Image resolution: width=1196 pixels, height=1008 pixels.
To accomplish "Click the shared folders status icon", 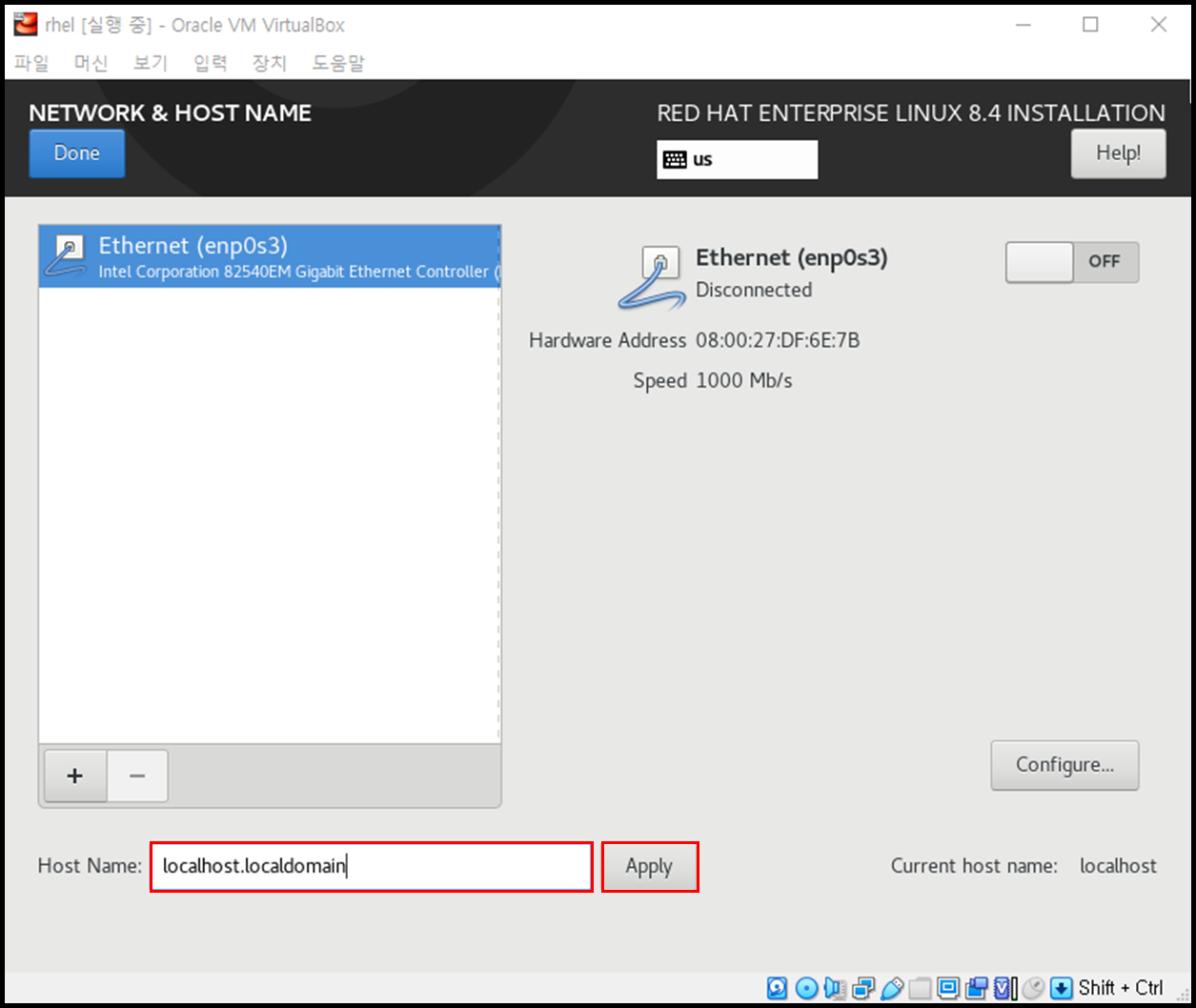I will 920,988.
